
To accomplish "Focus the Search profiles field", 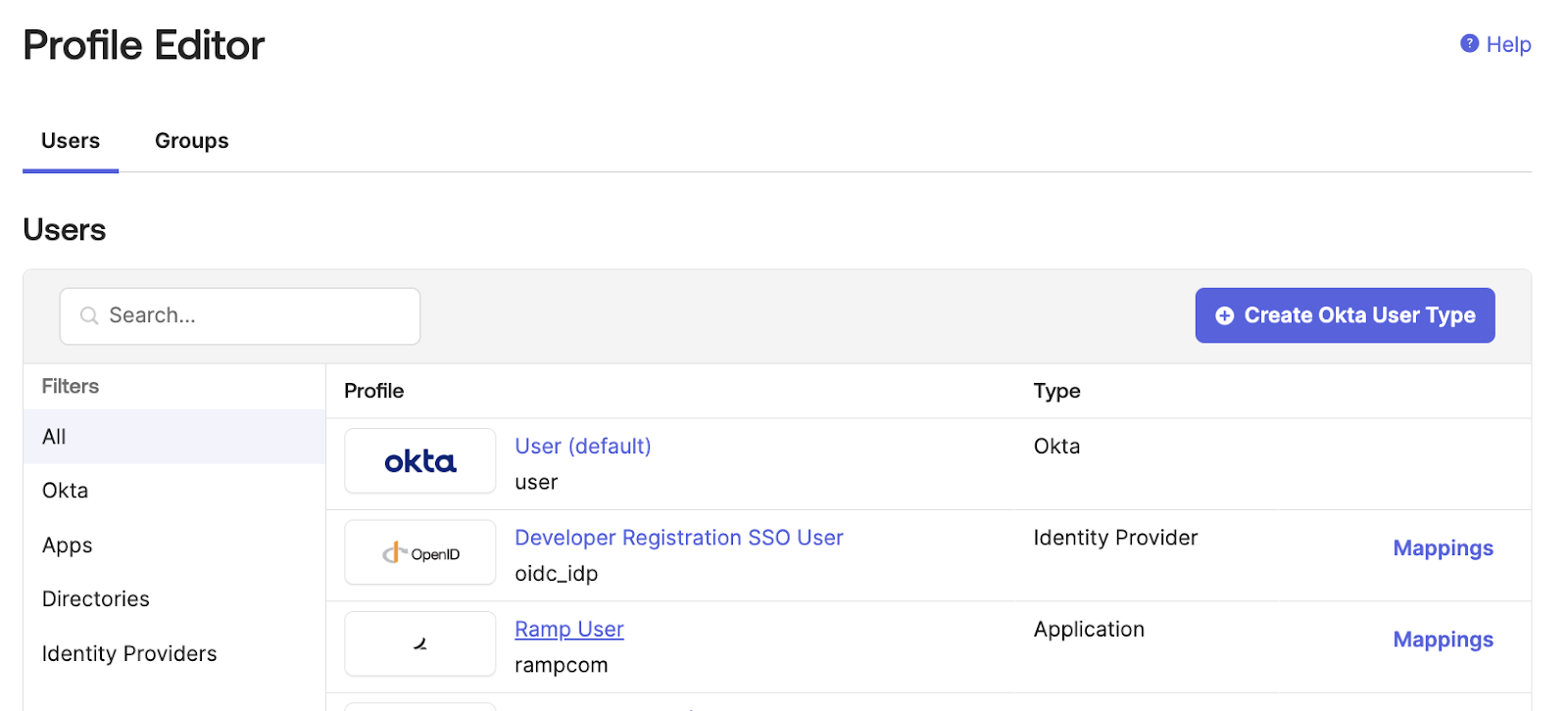I will pos(240,315).
